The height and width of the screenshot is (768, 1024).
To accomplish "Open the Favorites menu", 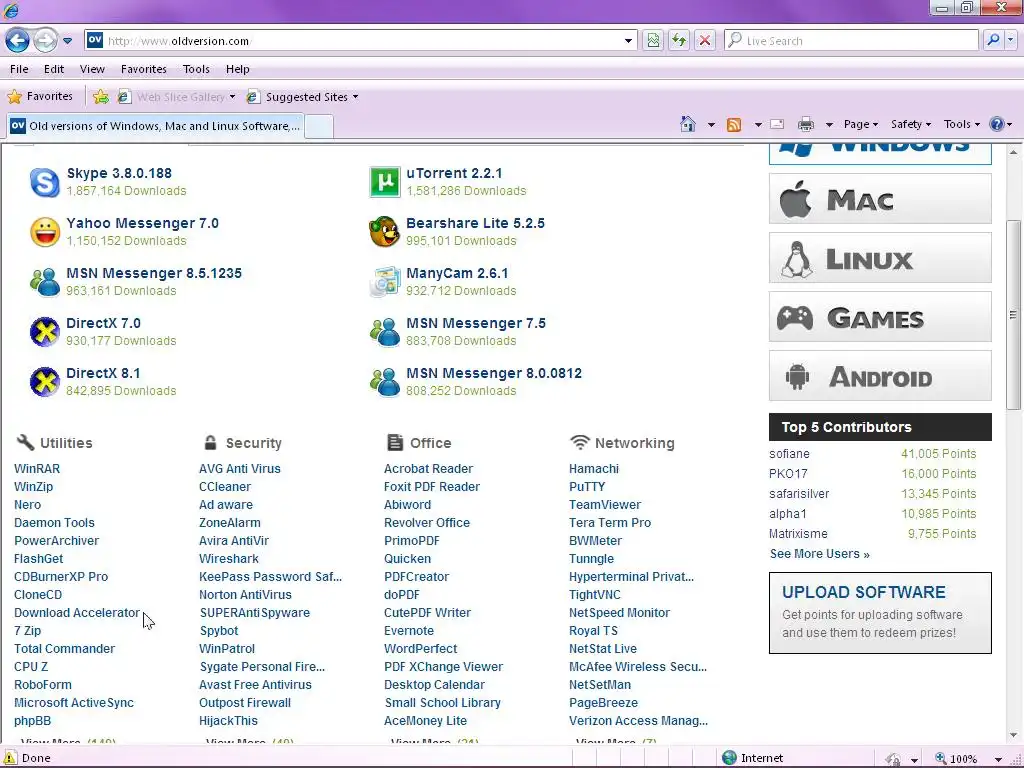I will coord(144,69).
